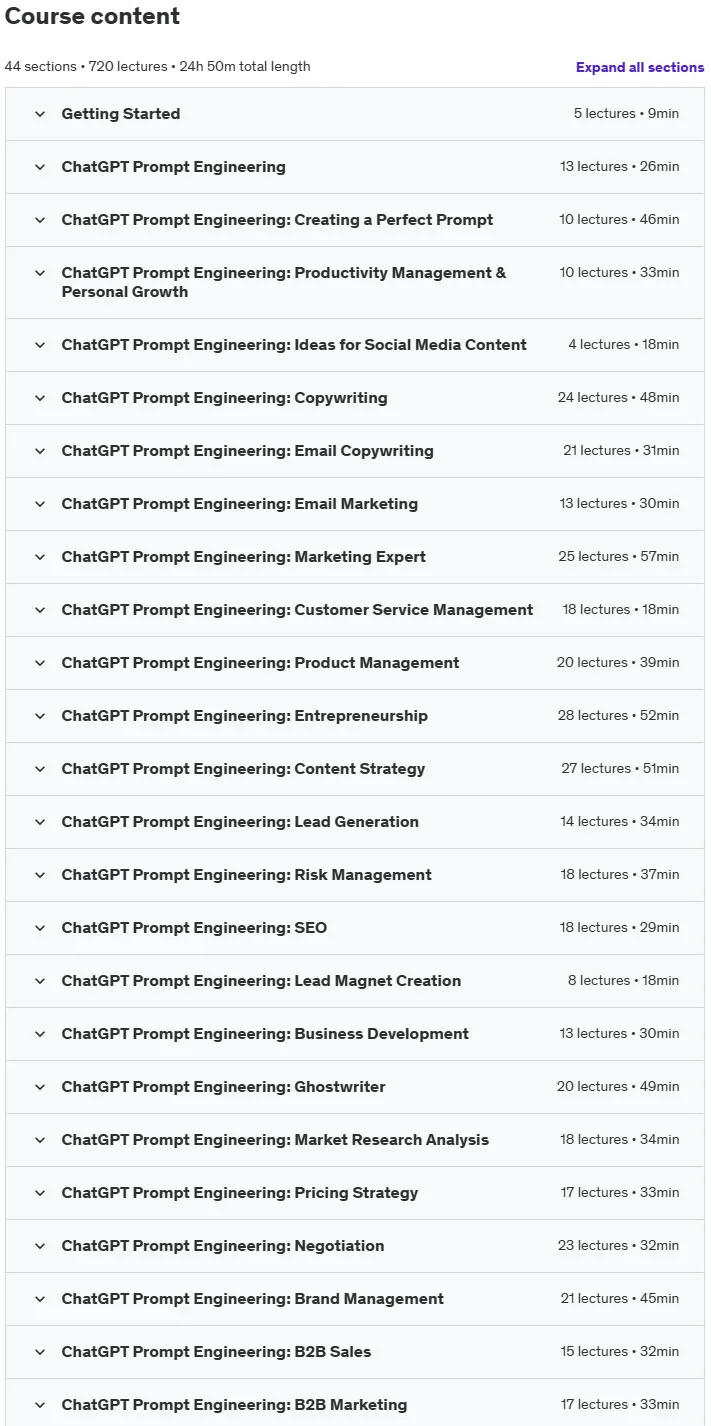Expand the Email Marketing chevron icon
The image size is (711, 1426).
tap(40, 504)
